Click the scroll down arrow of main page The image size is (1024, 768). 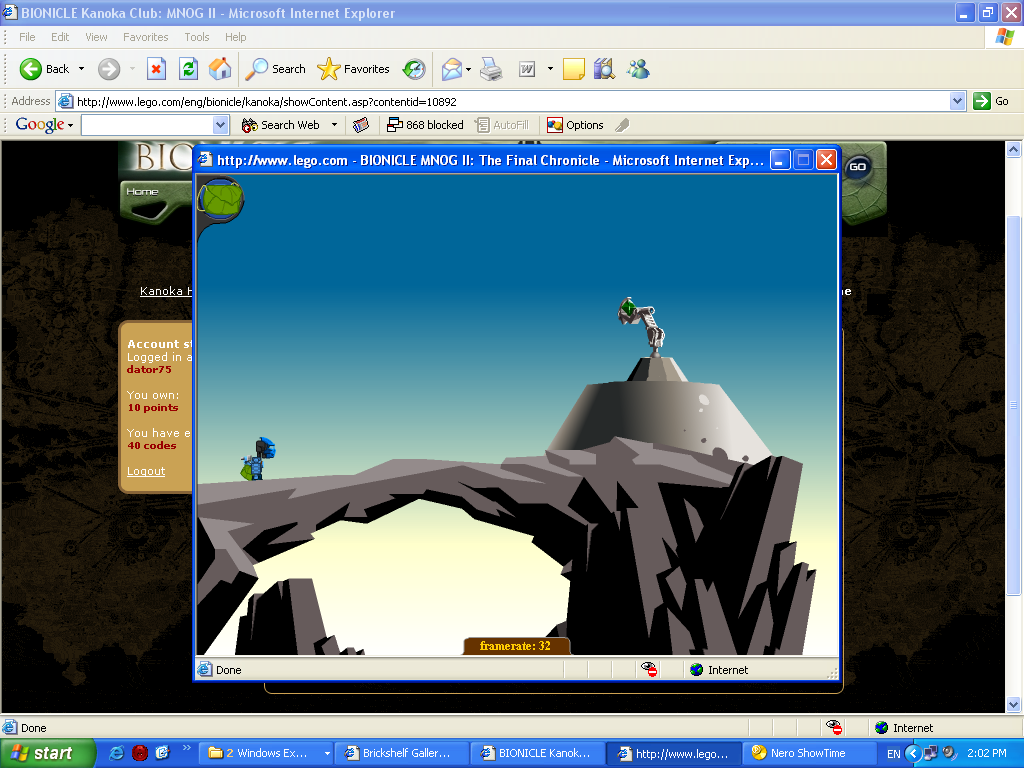[1014, 705]
